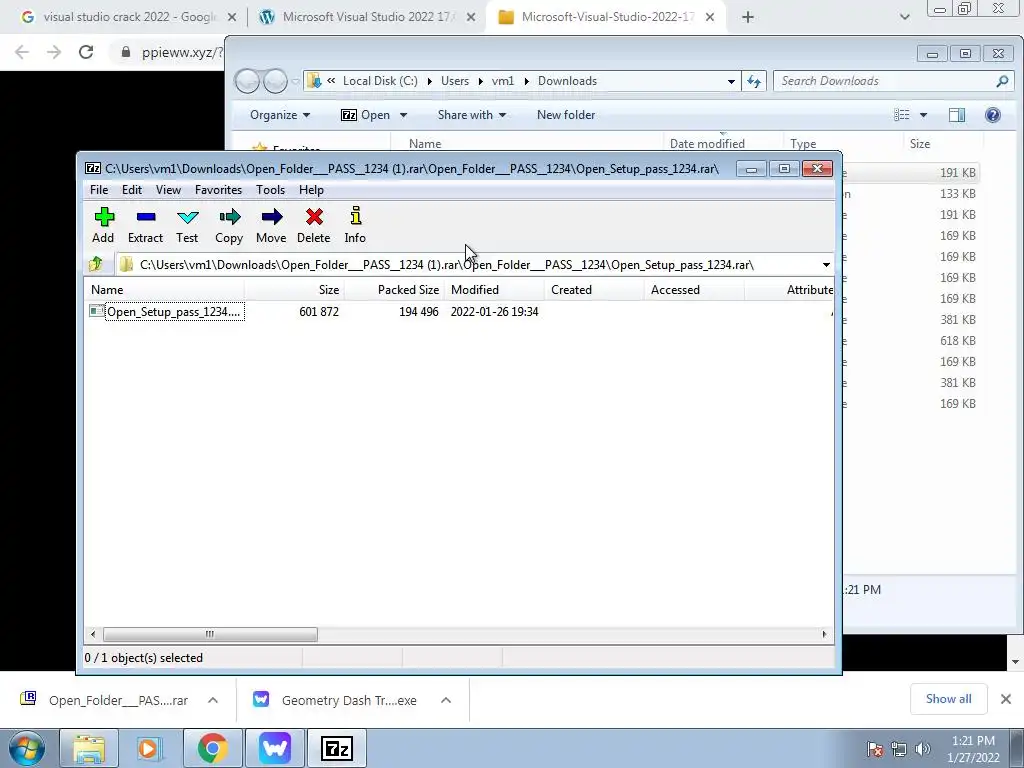
Task: Open the View menu in 7-Zip
Action: pyautogui.click(x=168, y=190)
